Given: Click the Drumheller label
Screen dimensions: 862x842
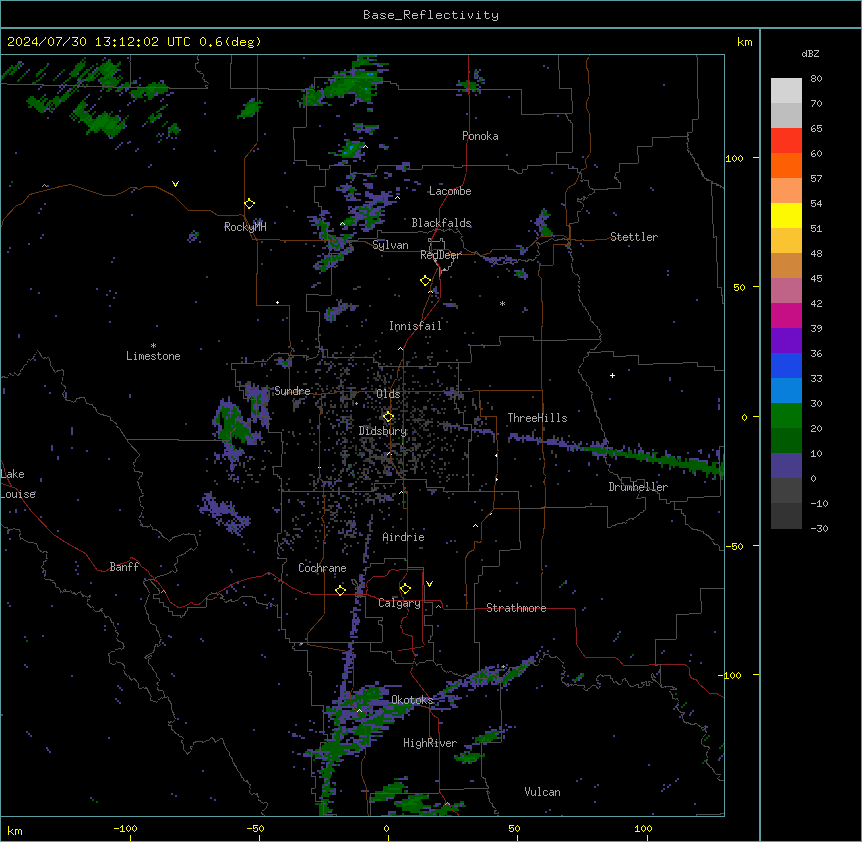Looking at the screenshot, I should [638, 487].
